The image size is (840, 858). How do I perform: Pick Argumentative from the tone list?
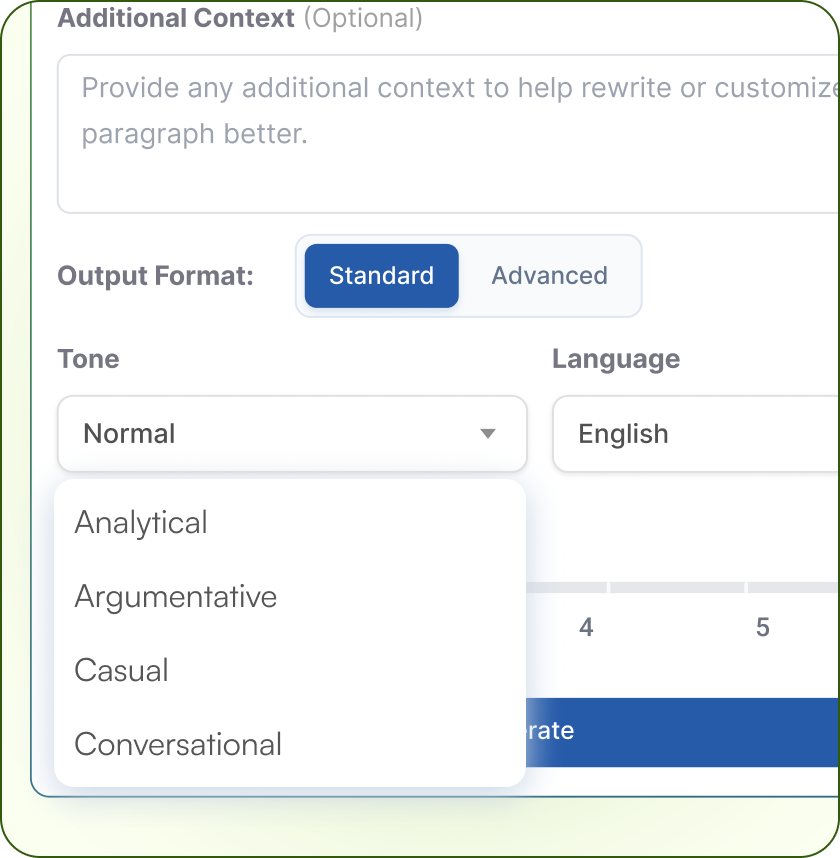(x=176, y=597)
